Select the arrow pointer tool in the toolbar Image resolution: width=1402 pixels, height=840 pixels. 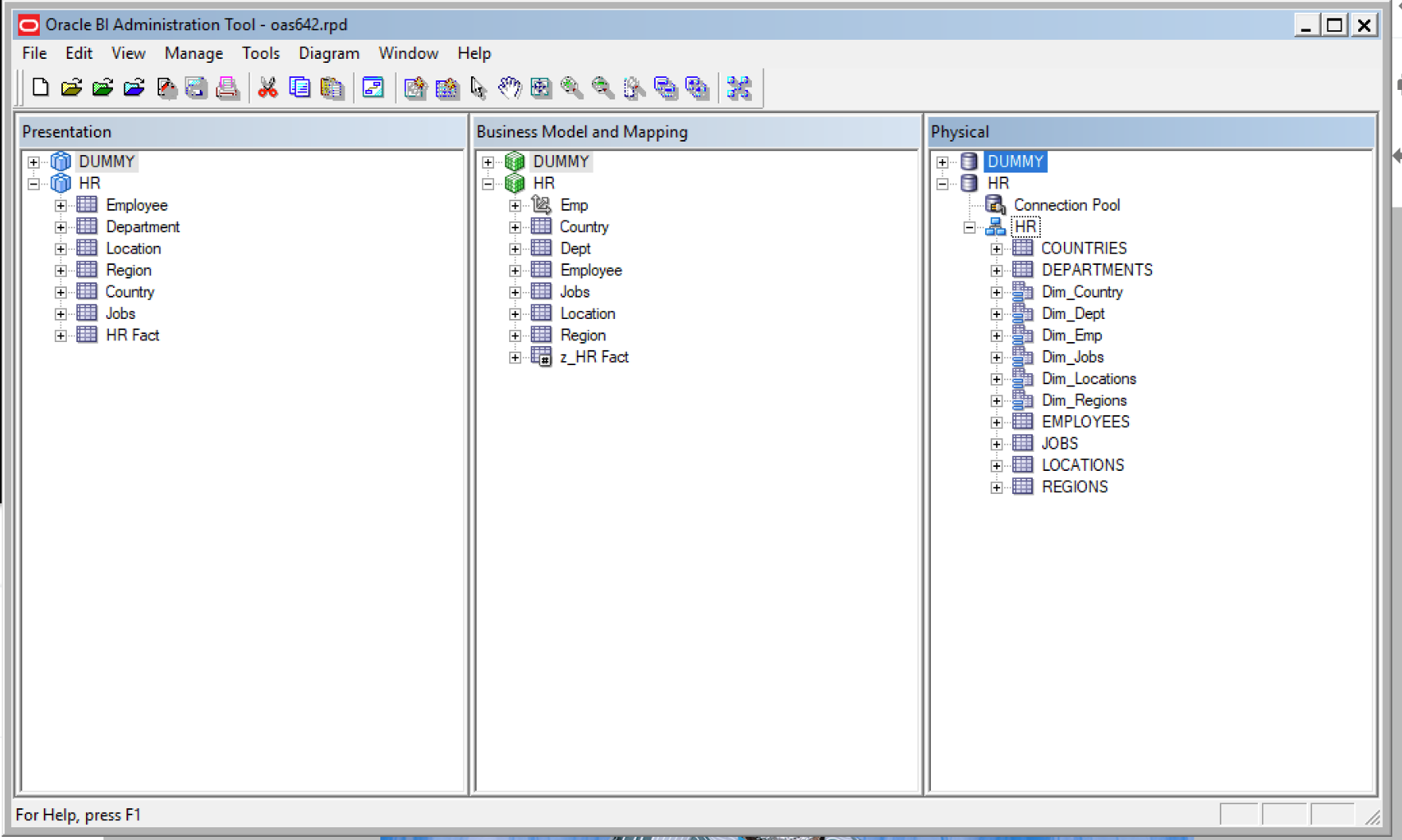click(479, 87)
